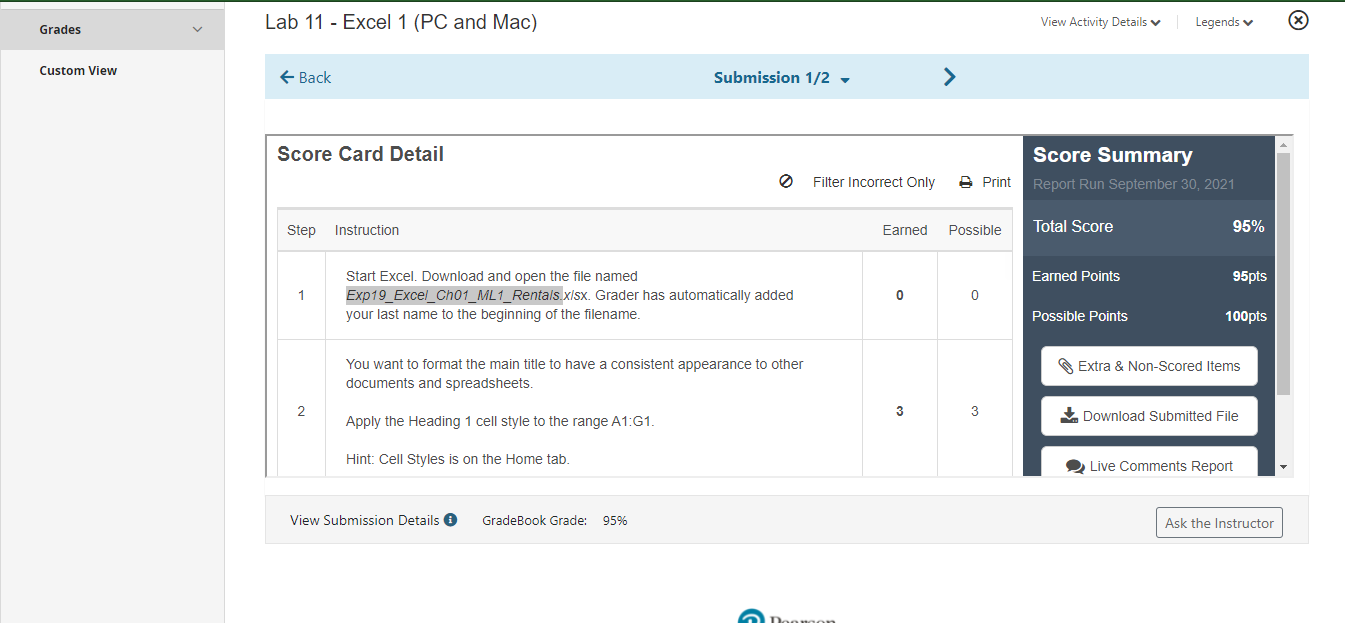This screenshot has height=623, width=1345.
Task: Click the Lab 11 - Excel 1 title
Action: point(401,22)
